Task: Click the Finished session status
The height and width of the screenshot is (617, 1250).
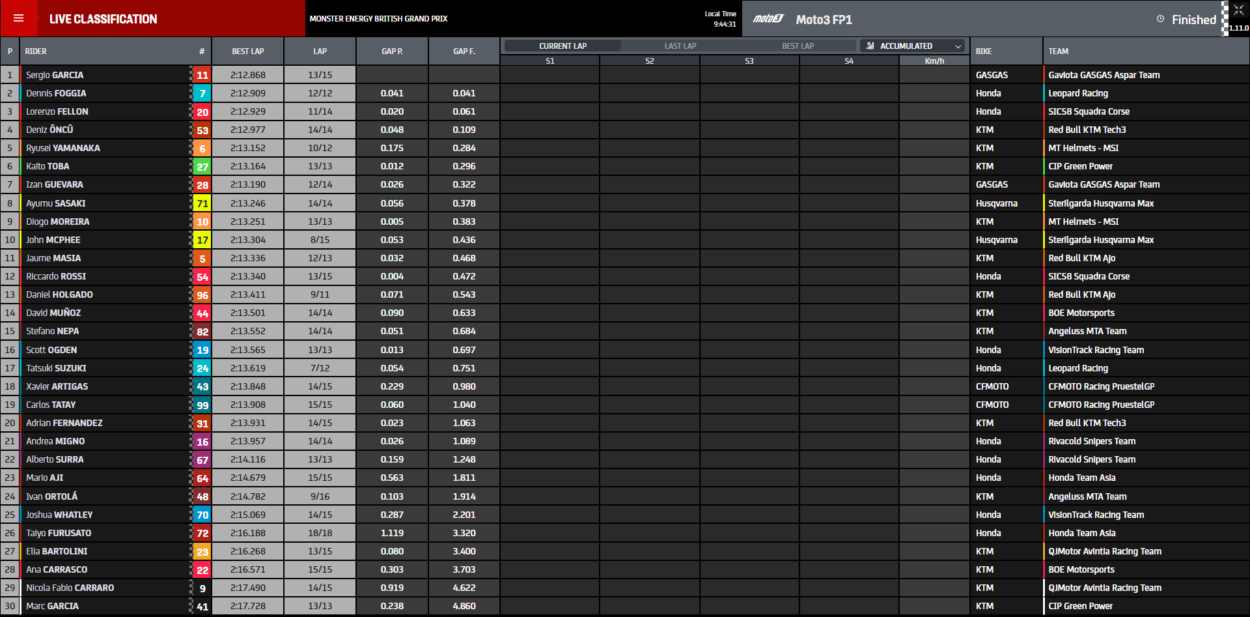Action: coord(1194,19)
